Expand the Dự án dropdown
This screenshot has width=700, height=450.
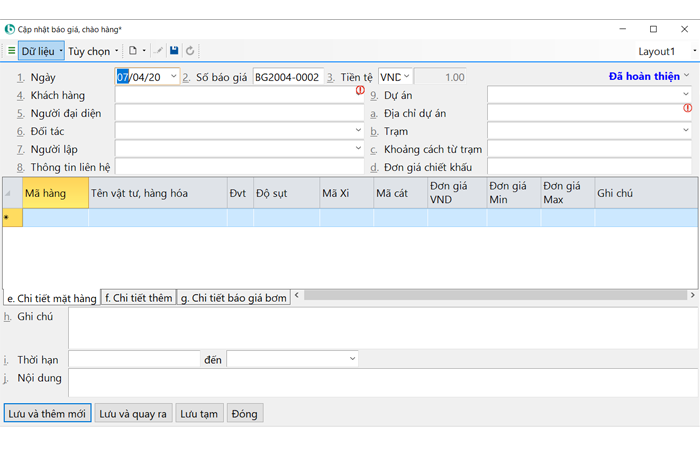pyautogui.click(x=686, y=95)
